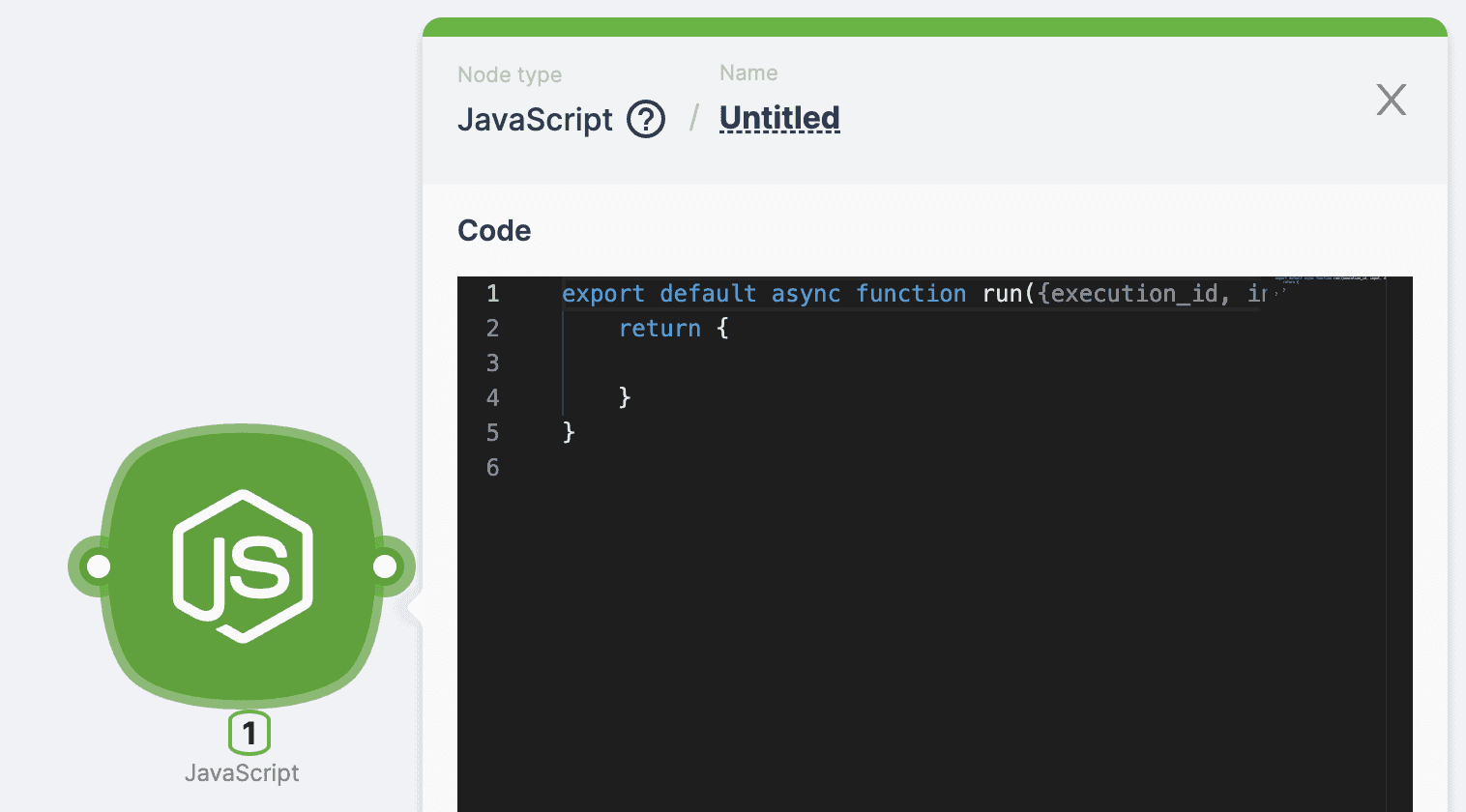1466x812 pixels.
Task: Rename the node by clicking Untitled
Action: pos(779,118)
